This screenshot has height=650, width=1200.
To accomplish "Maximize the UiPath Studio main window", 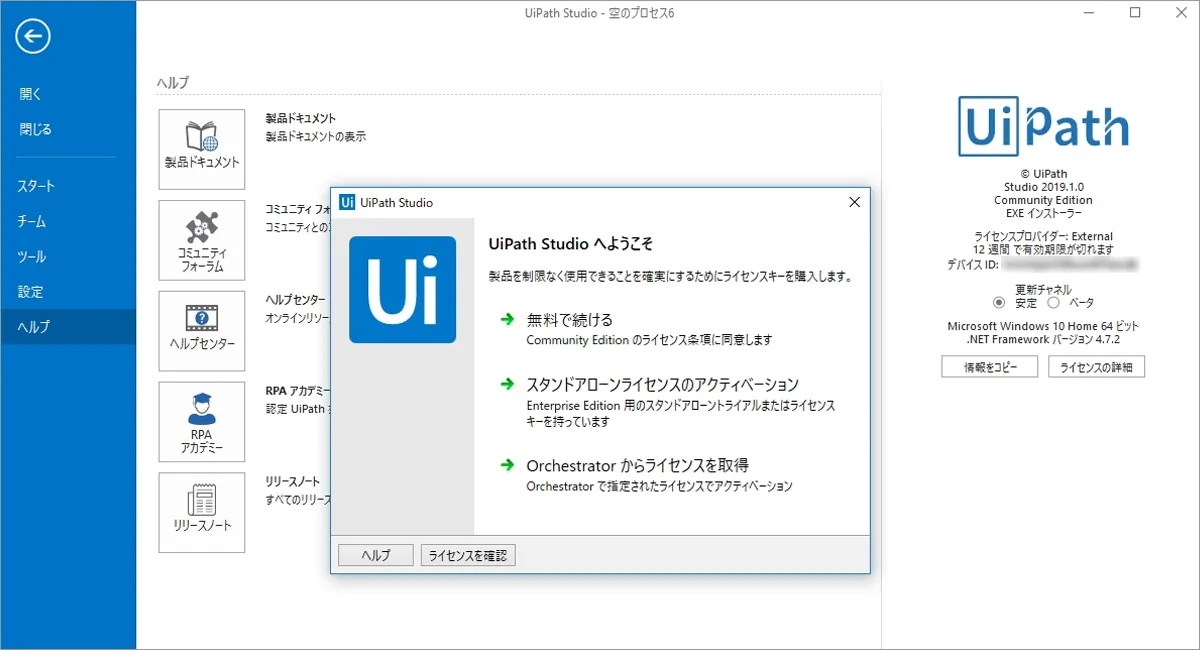I will [1135, 13].
